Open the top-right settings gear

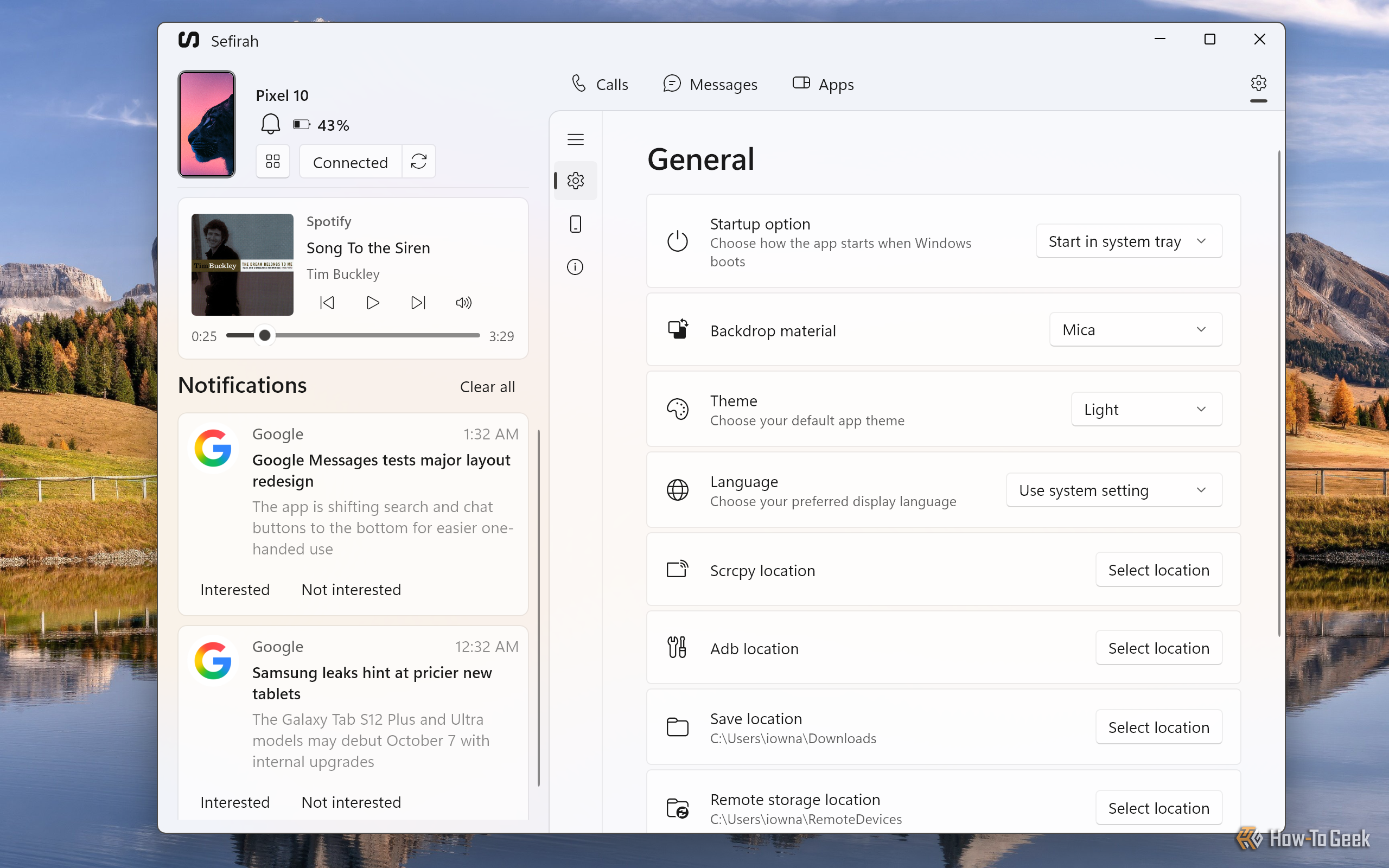click(1258, 84)
